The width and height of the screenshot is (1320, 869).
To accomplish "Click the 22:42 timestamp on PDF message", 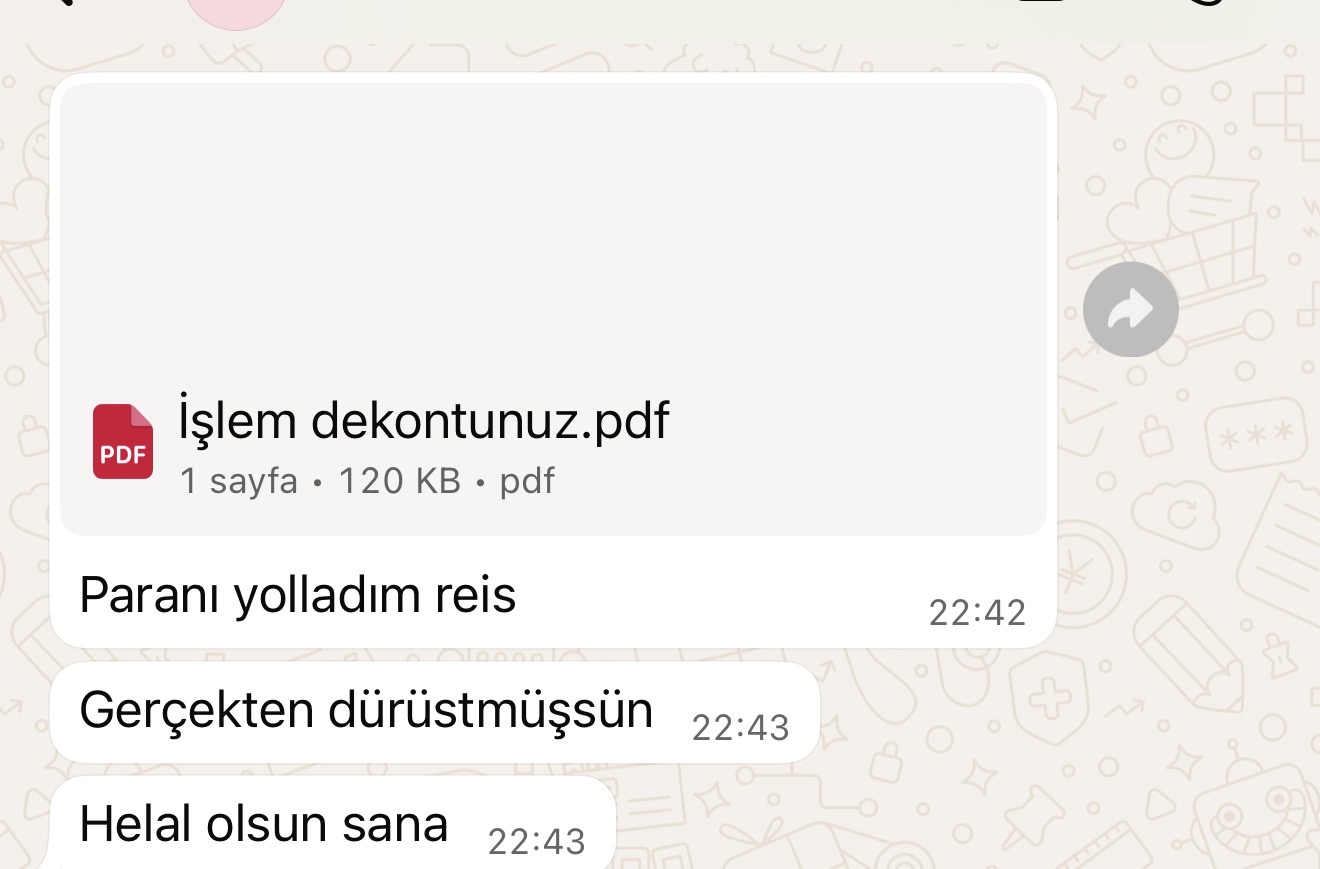I will pos(977,613).
